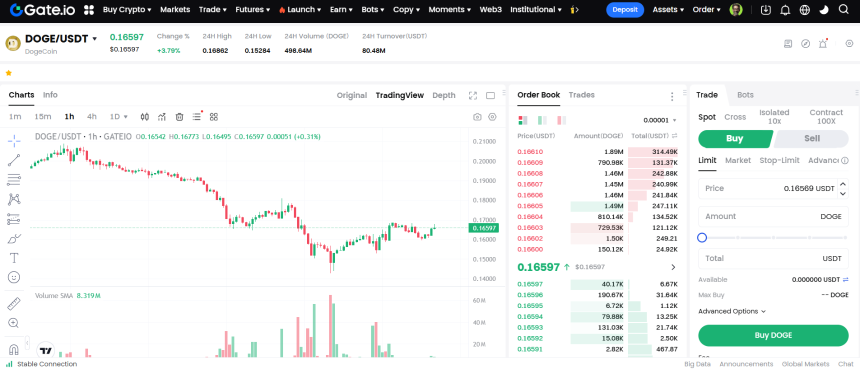Screen dimensions: 860x369
Task: Switch to Sell side
Action: point(811,139)
